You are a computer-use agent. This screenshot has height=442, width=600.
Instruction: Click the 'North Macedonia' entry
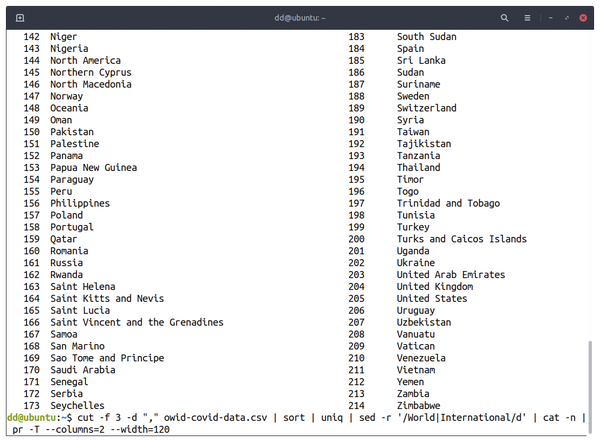91,84
